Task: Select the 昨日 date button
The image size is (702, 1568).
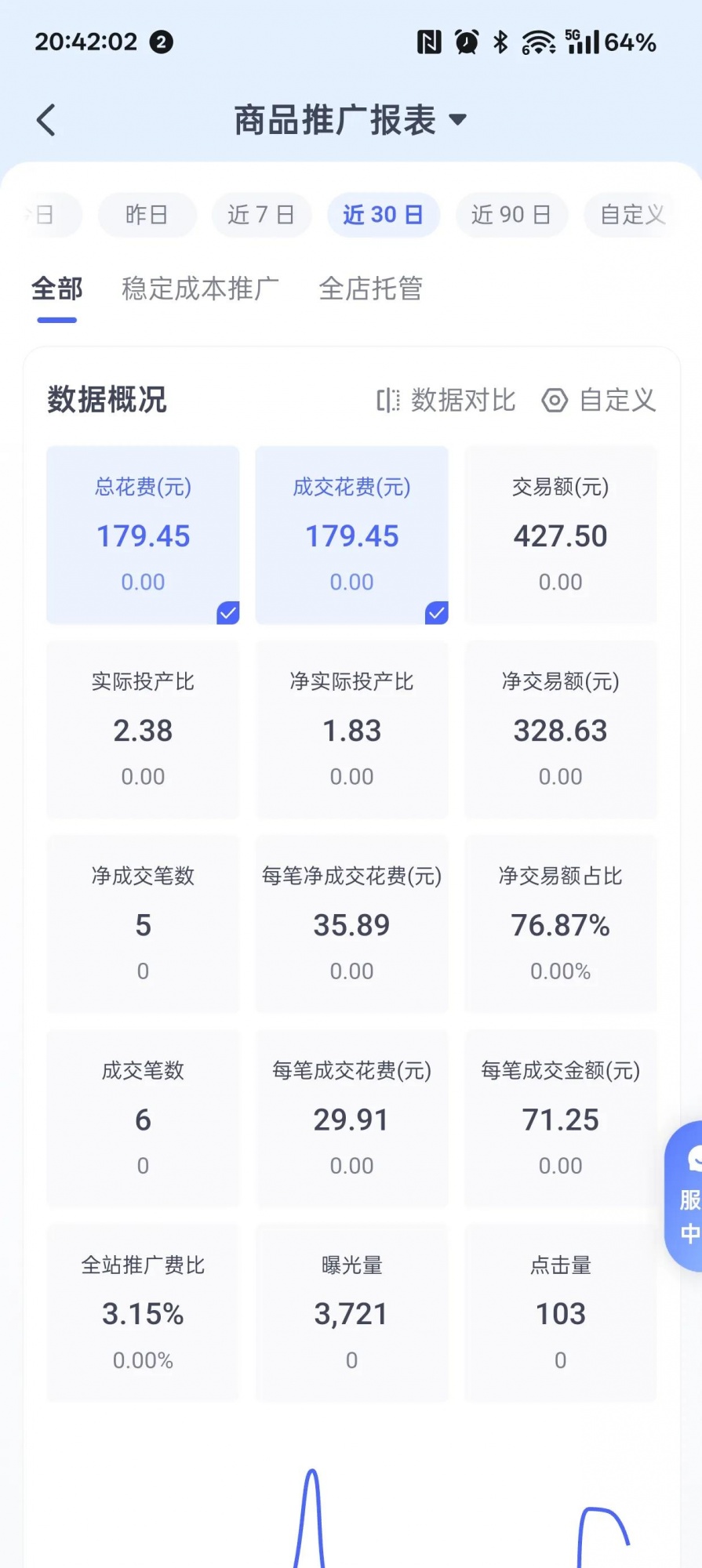Action: click(x=147, y=215)
